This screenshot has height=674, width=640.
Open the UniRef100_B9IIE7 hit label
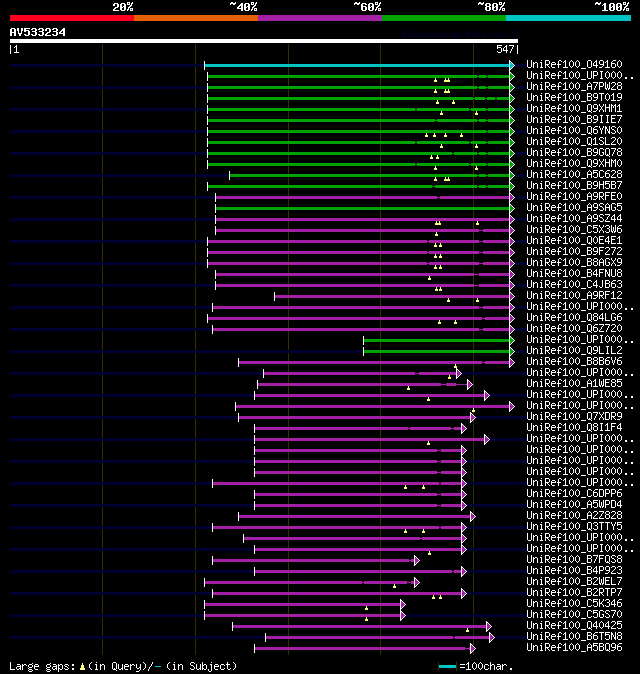click(574, 119)
